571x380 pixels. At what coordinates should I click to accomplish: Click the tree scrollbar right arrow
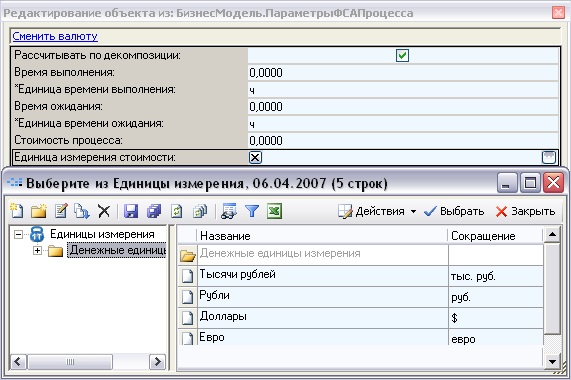coord(157,361)
